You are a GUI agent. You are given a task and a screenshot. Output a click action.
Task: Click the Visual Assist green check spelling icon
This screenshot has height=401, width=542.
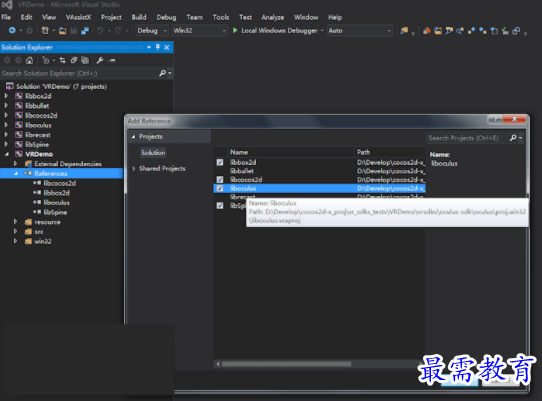click(505, 31)
